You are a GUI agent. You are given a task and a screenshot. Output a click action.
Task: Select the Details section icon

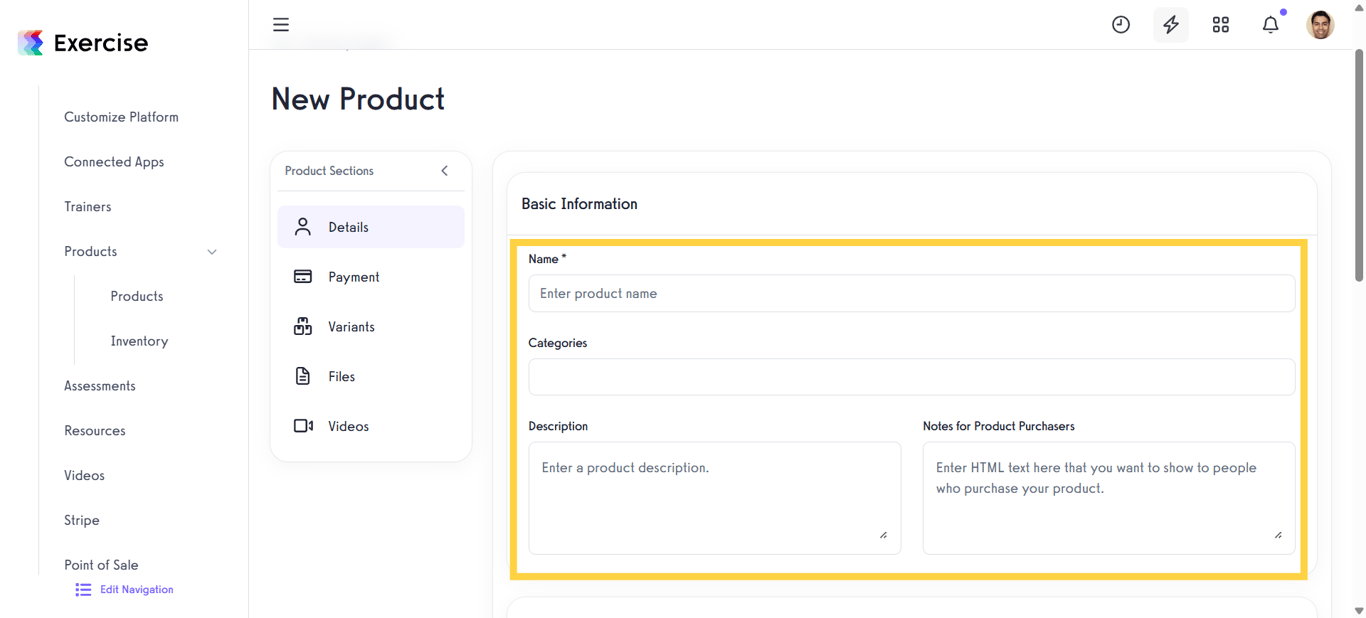303,226
